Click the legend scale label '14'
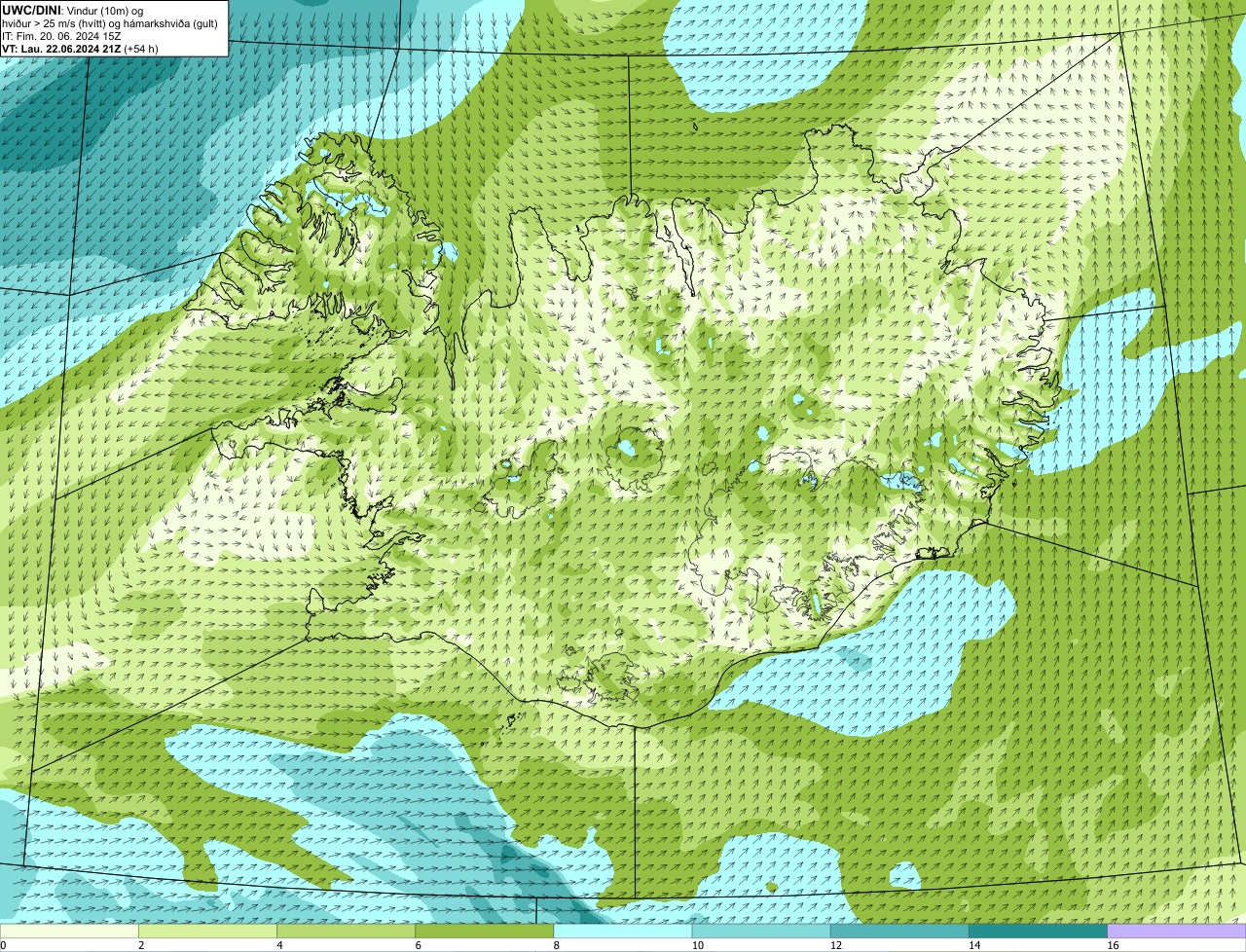The image size is (1246, 952). click(x=974, y=945)
